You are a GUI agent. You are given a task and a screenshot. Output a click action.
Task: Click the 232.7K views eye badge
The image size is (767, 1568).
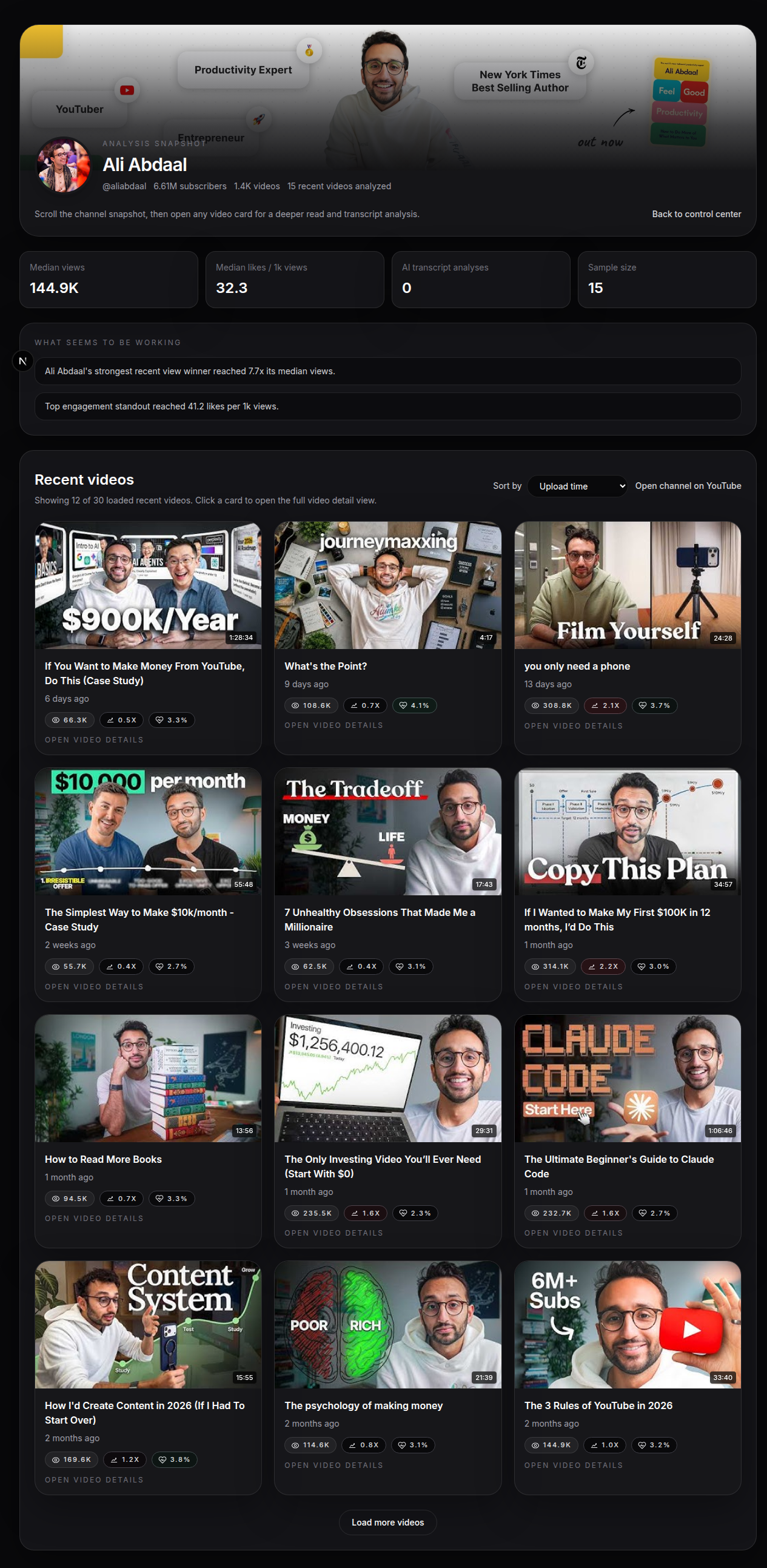click(x=551, y=1213)
